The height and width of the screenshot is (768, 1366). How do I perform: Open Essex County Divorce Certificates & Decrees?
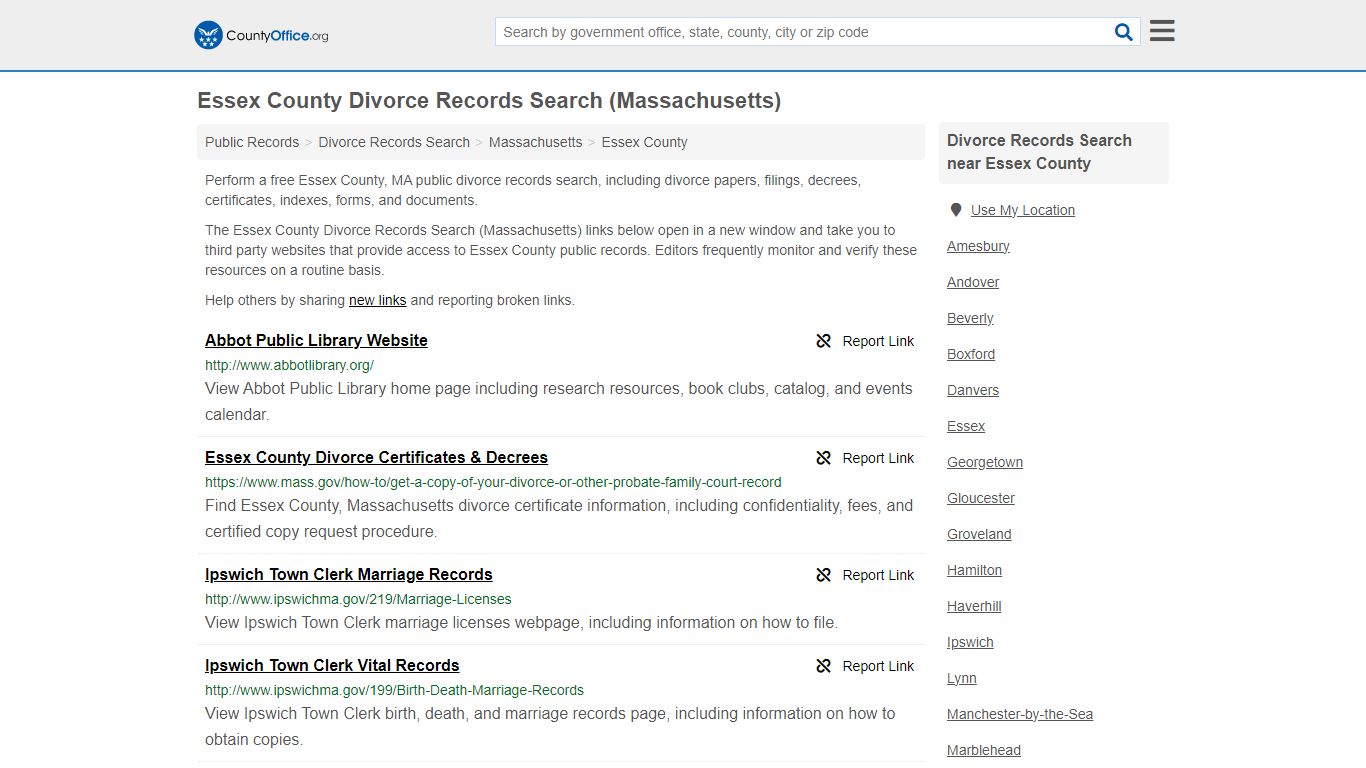click(376, 457)
